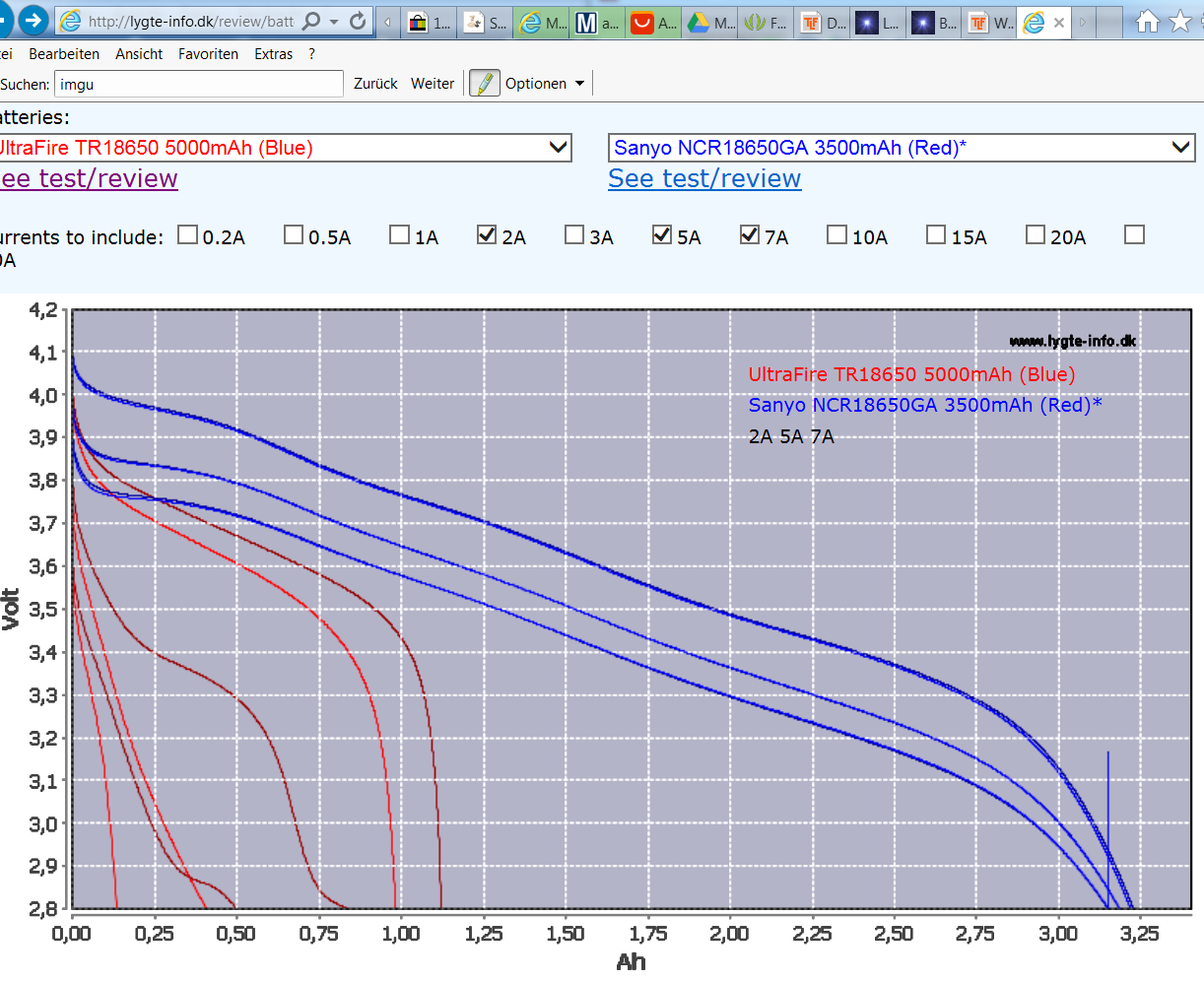The width and height of the screenshot is (1204, 981).
Task: Switch to the tab labeled "1..."
Action: click(431, 23)
